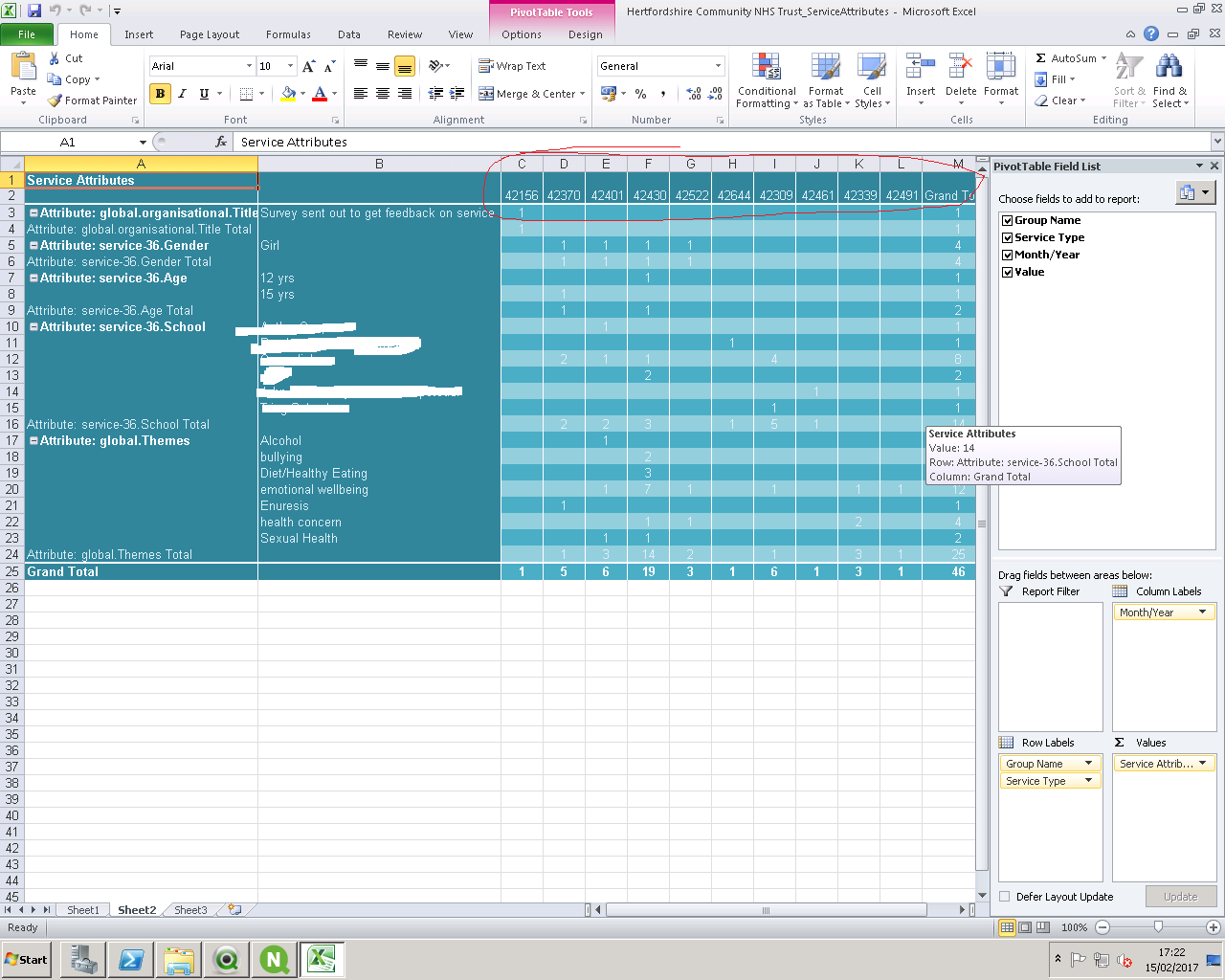This screenshot has width=1225, height=980.
Task: Open Conditional Formatting menu
Action: coord(767,81)
